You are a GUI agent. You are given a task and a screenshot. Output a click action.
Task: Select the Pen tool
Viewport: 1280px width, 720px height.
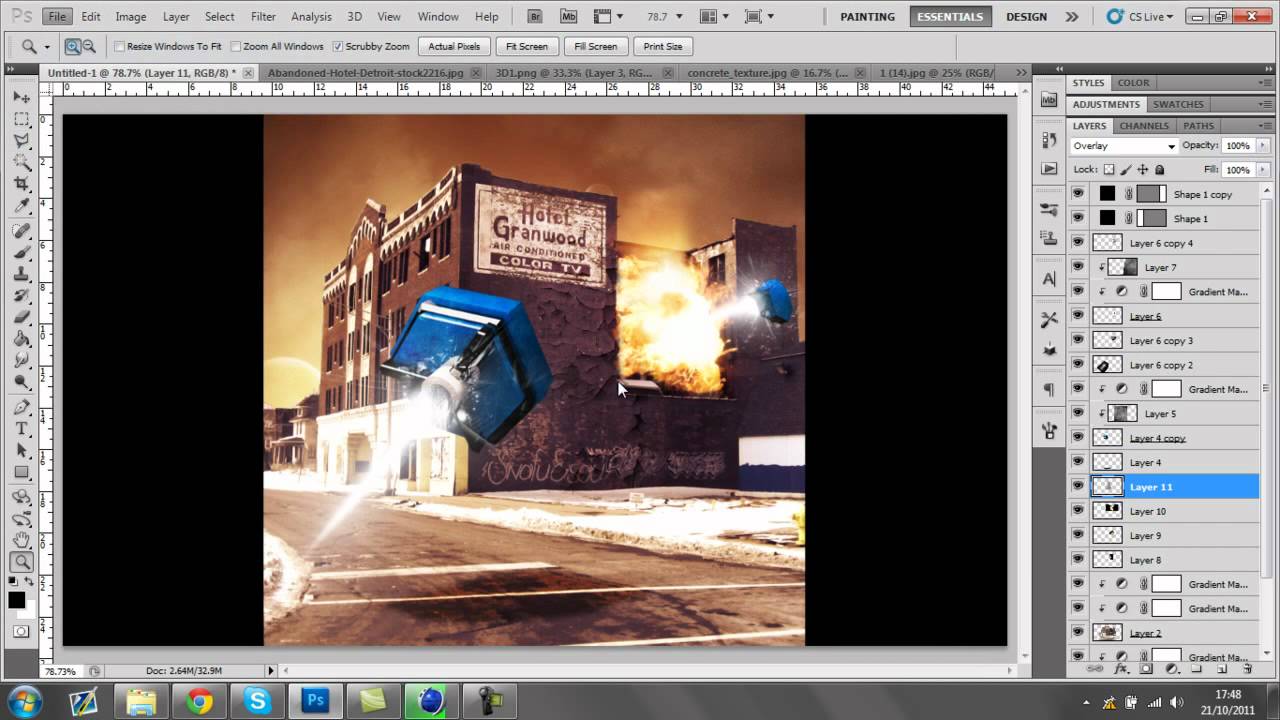[x=21, y=407]
